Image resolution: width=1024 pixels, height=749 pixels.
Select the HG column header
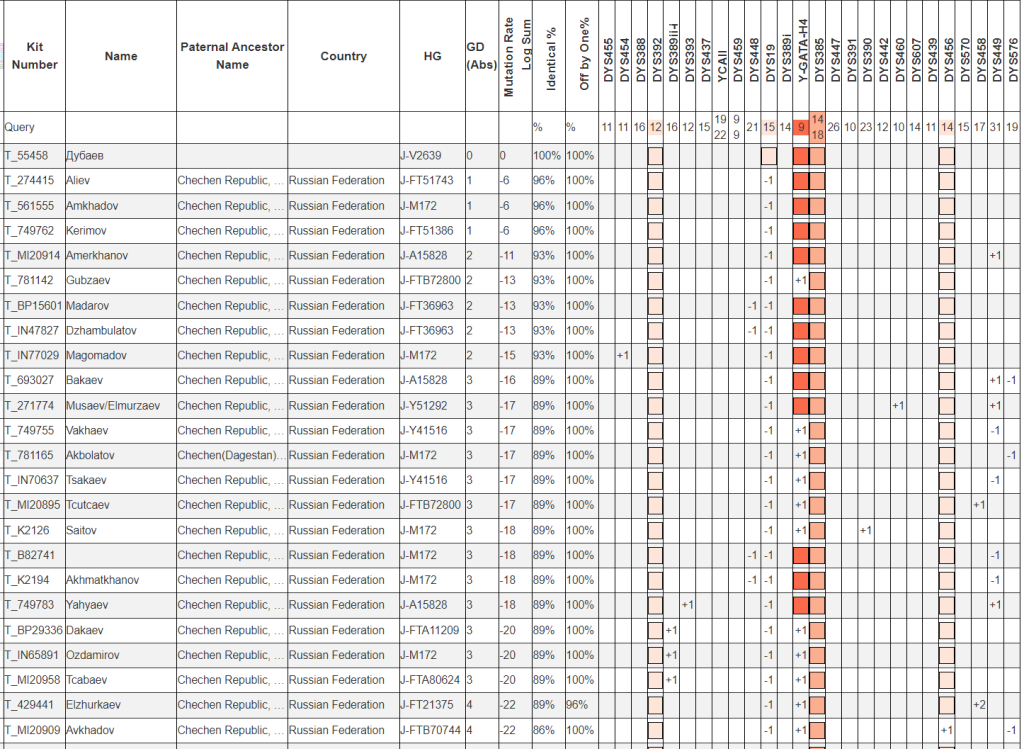(432, 56)
